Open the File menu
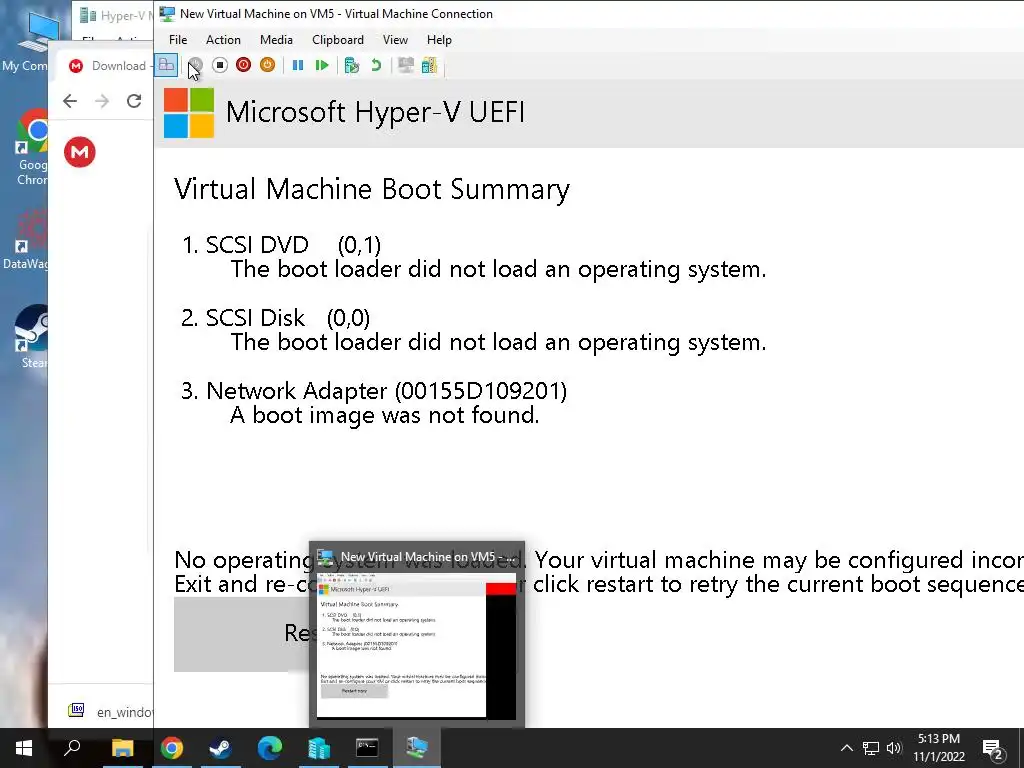 click(178, 40)
